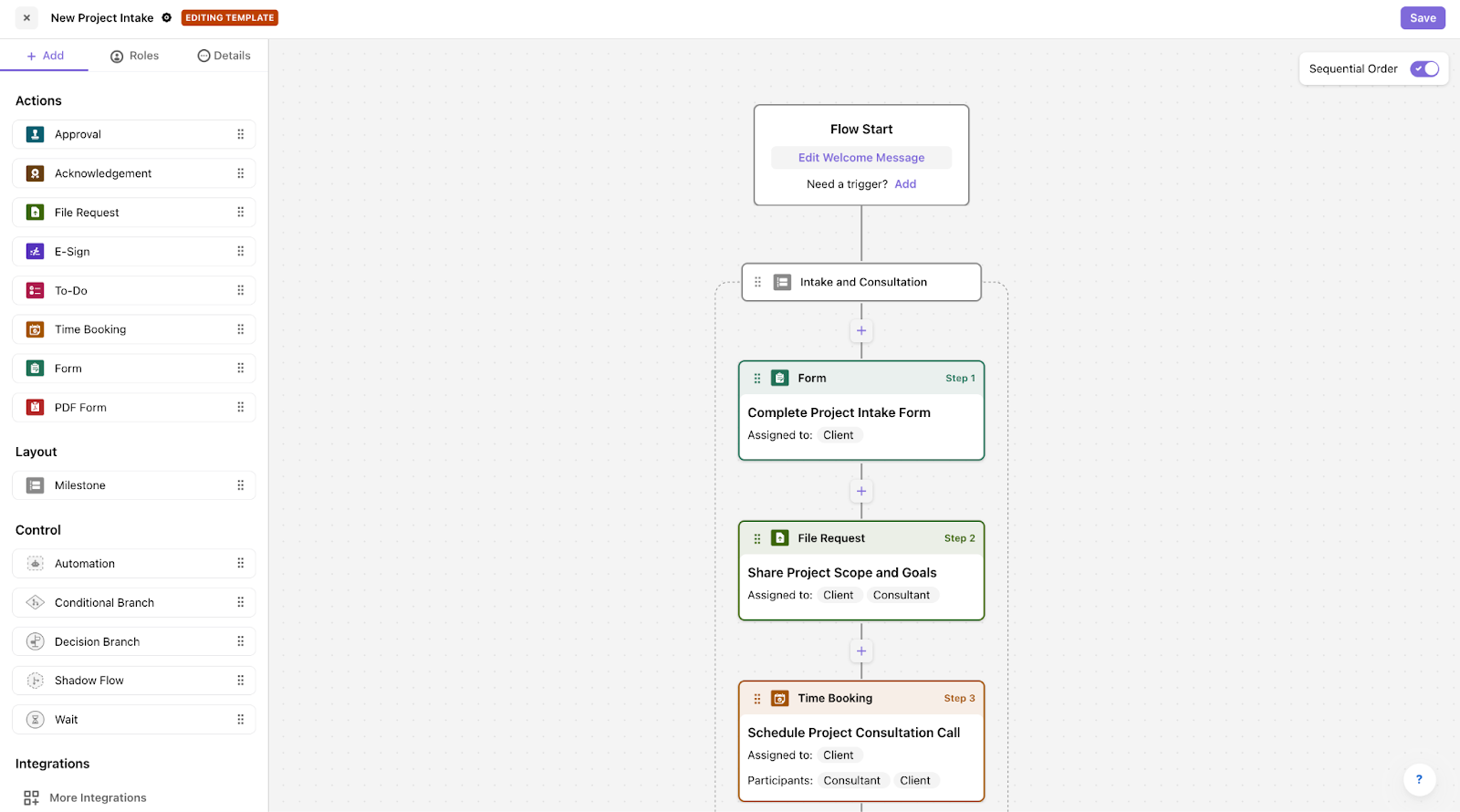Click the Add trigger link in Flow Start
Image resolution: width=1460 pixels, height=812 pixels.
tap(904, 183)
